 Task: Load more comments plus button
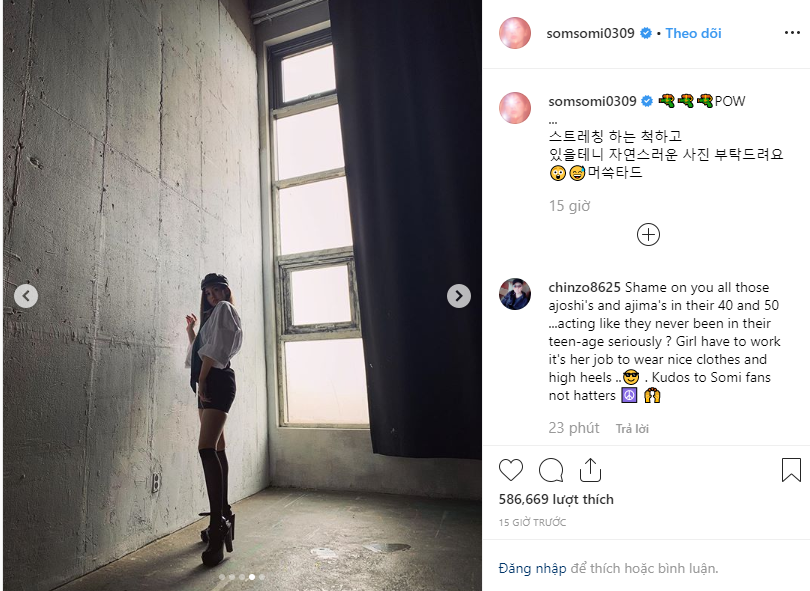pos(648,235)
